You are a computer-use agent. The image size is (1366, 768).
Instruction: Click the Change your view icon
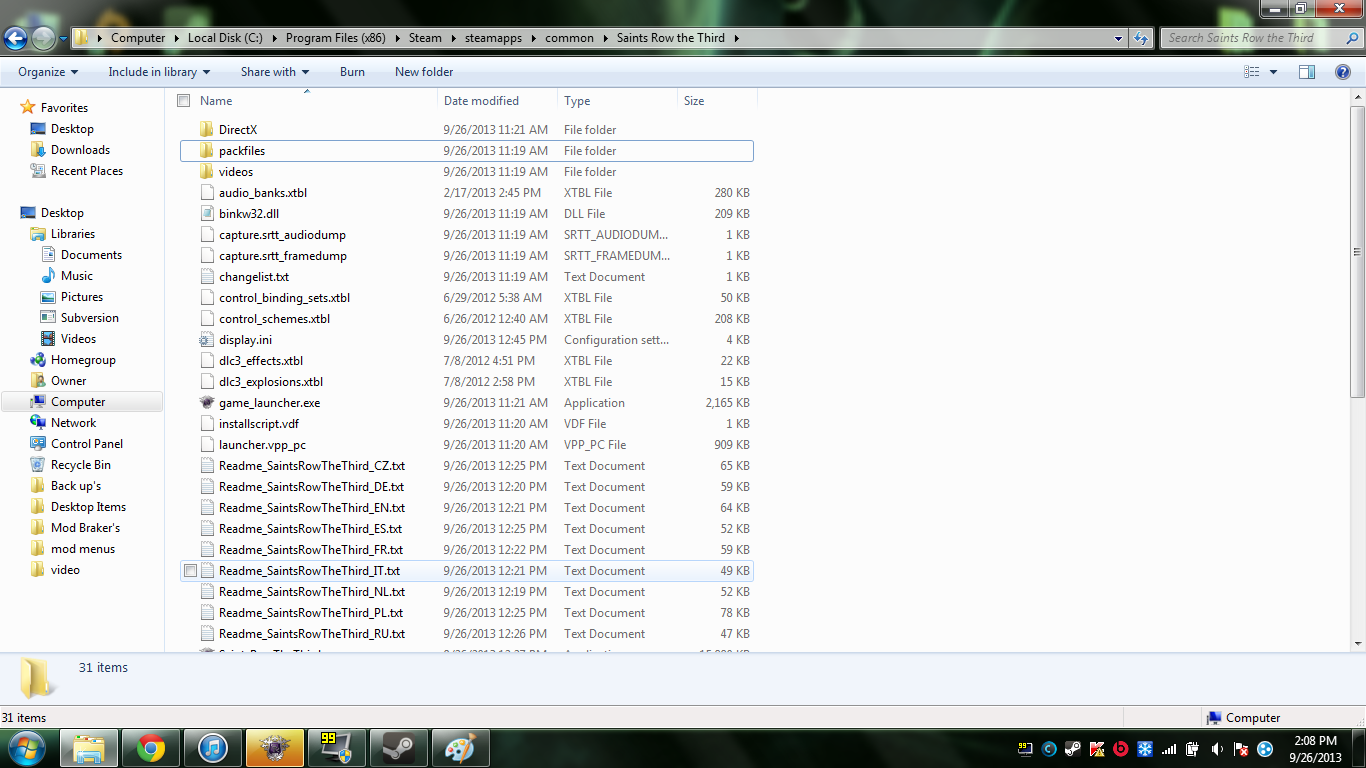click(1251, 72)
